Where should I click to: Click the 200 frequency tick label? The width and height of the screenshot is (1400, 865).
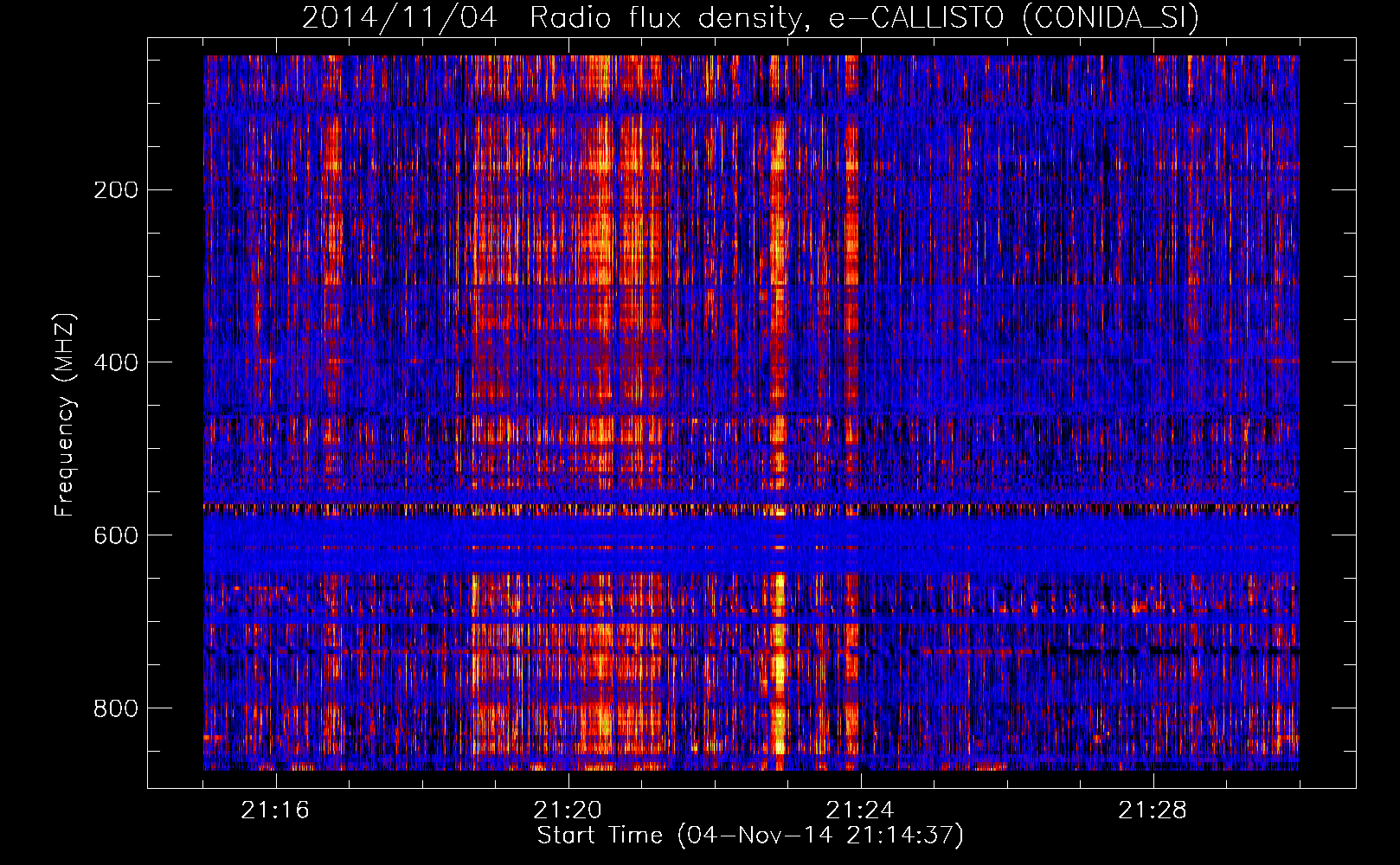[x=116, y=190]
